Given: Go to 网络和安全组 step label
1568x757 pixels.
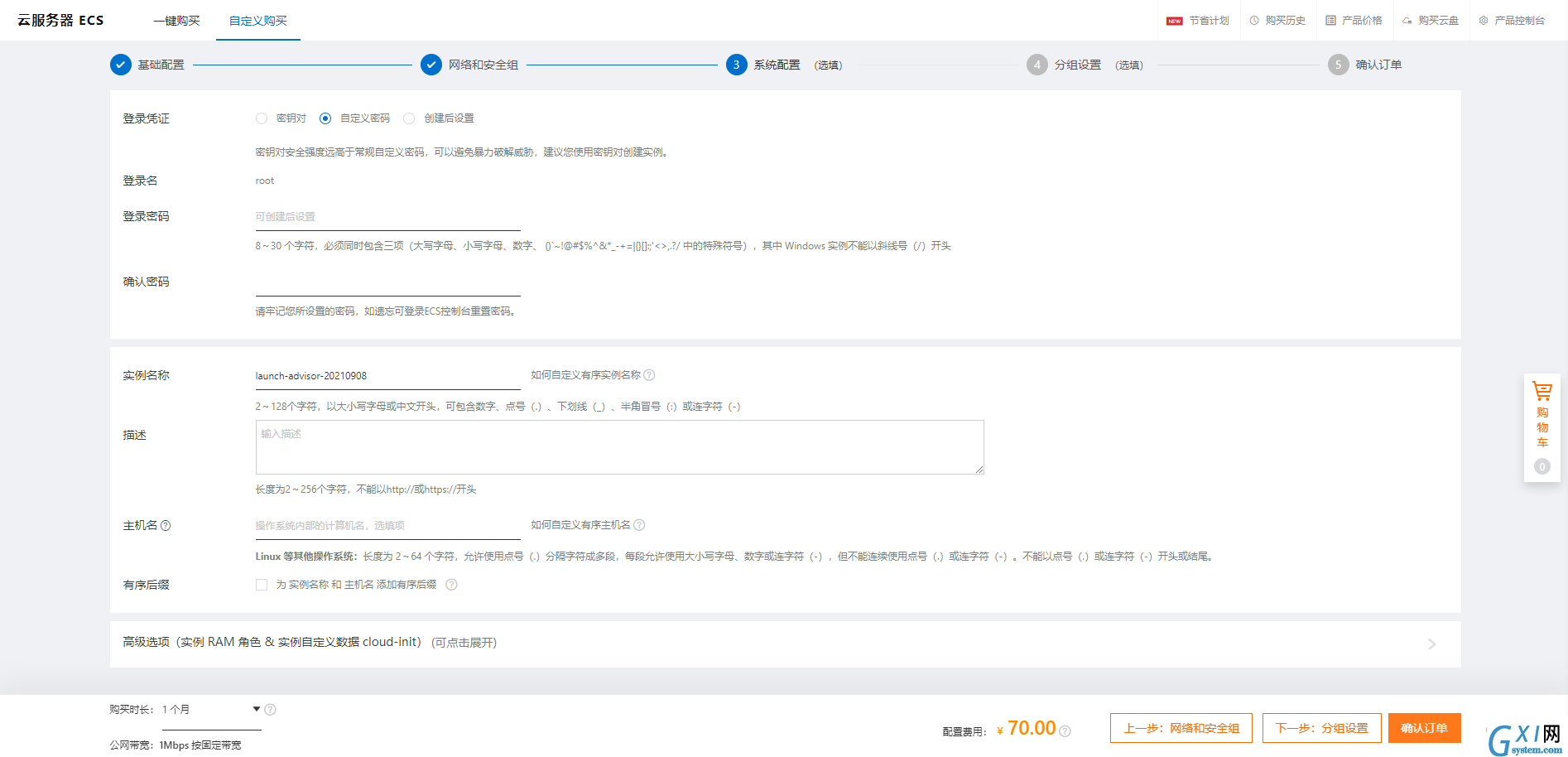Looking at the screenshot, I should click(483, 65).
